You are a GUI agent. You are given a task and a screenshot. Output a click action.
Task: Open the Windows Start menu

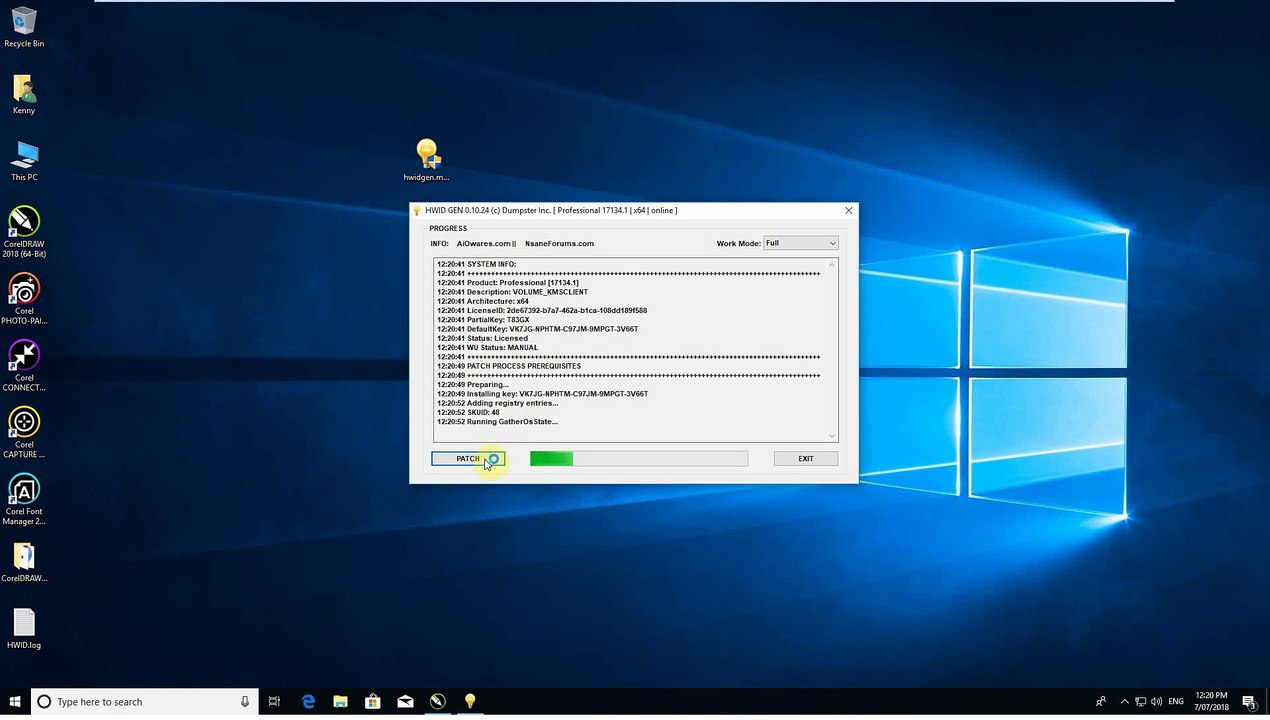click(x=15, y=702)
